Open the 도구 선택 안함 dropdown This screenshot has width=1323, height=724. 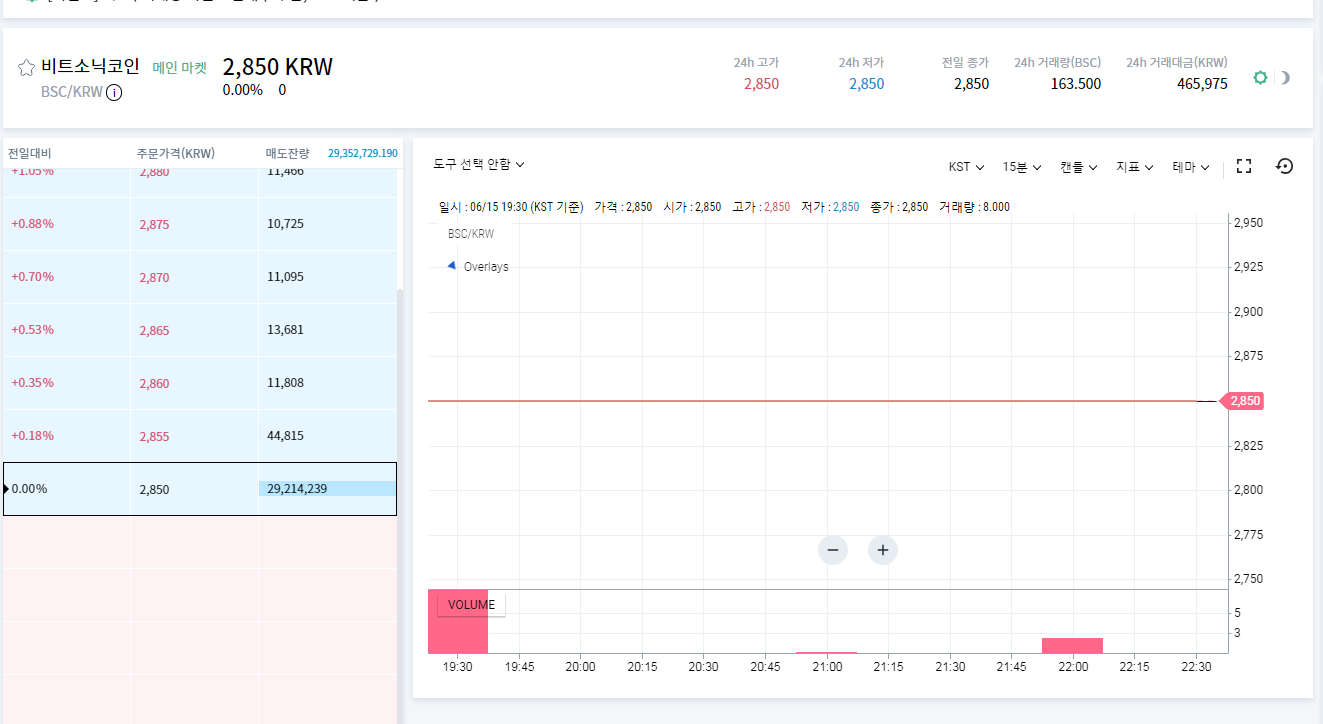(x=479, y=164)
